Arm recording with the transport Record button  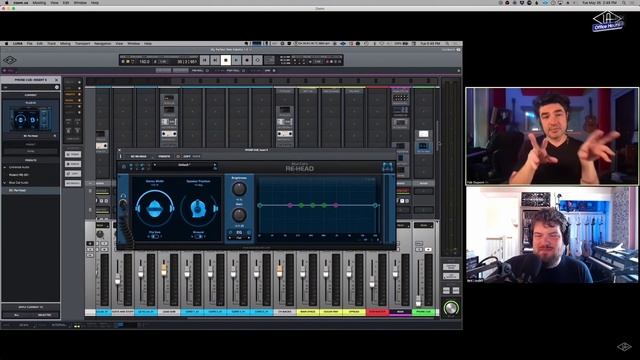click(x=247, y=60)
